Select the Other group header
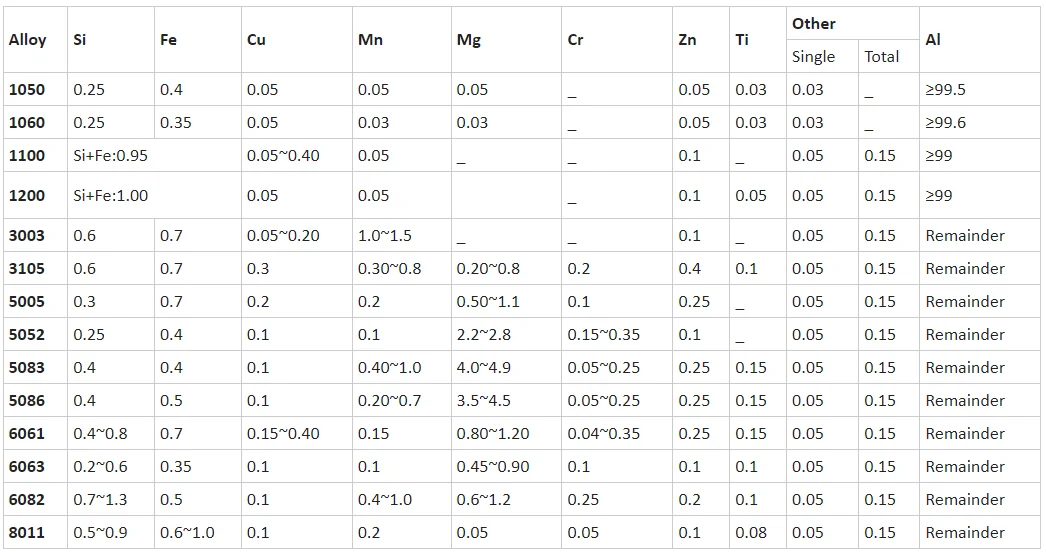The width and height of the screenshot is (1046, 552). click(814, 23)
